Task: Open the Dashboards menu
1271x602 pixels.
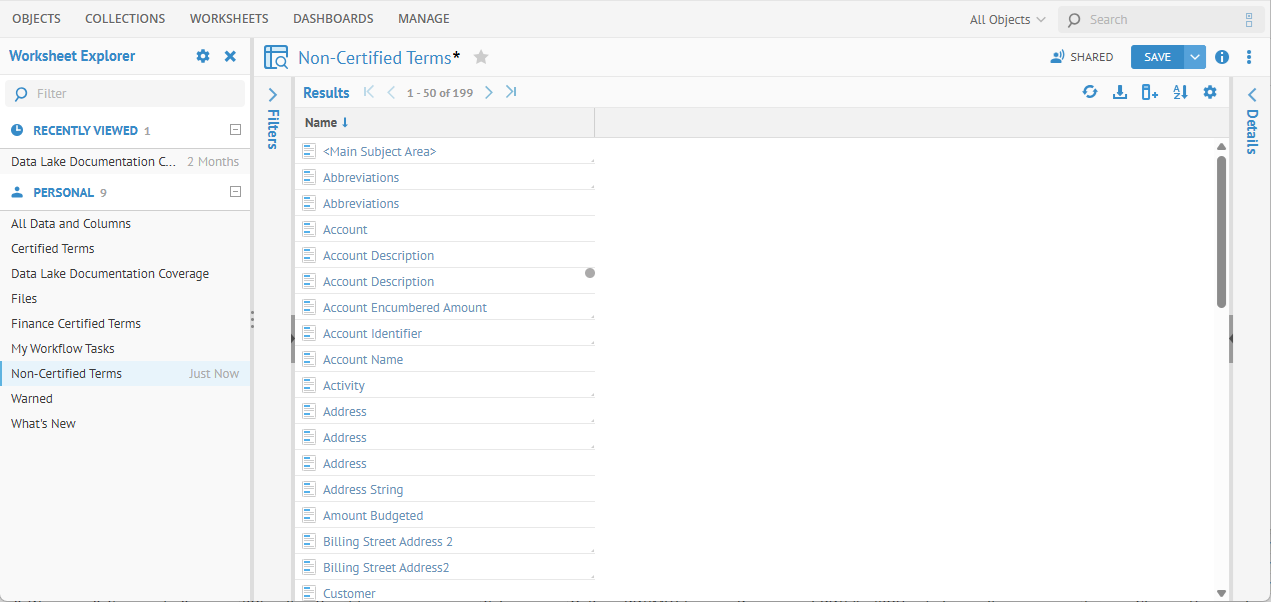Action: coord(333,19)
